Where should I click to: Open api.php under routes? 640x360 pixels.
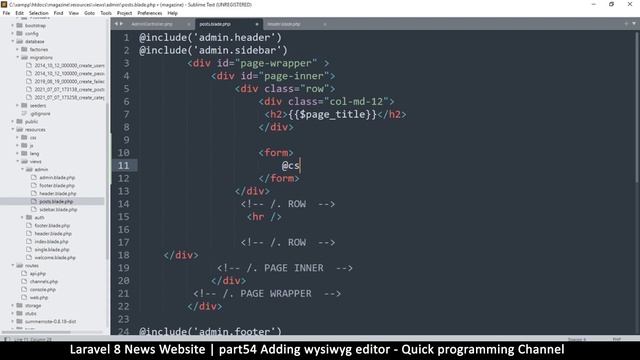click(38, 273)
